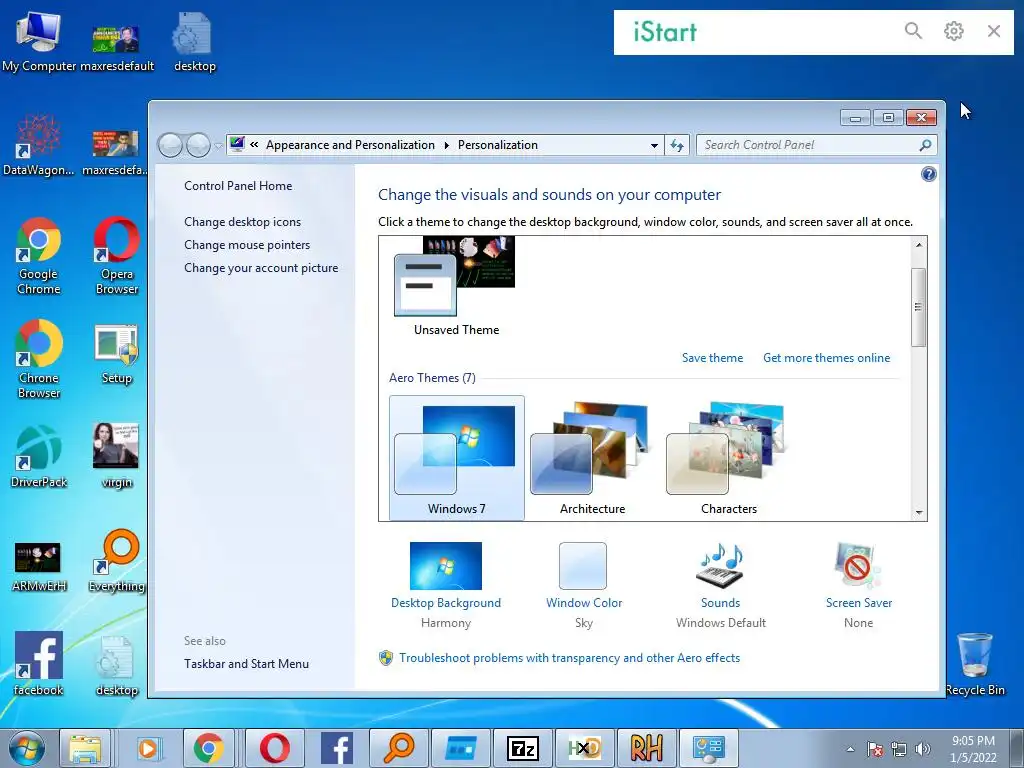Expand breadcrumb arrow after Appearance and Personalization
This screenshot has width=1024, height=768.
click(x=447, y=145)
